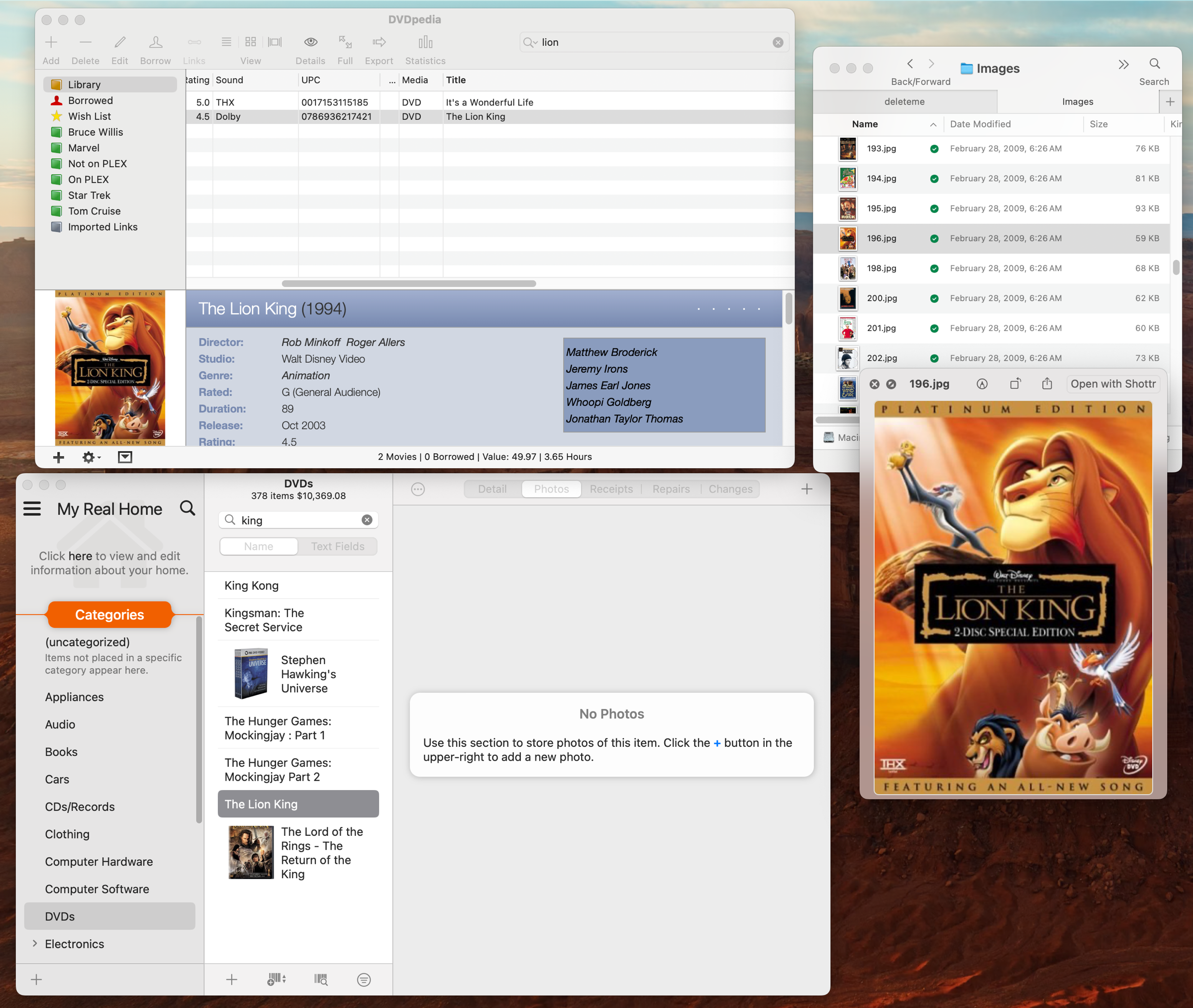Switch to the Receipts tab
1193x1008 pixels.
pos(611,489)
